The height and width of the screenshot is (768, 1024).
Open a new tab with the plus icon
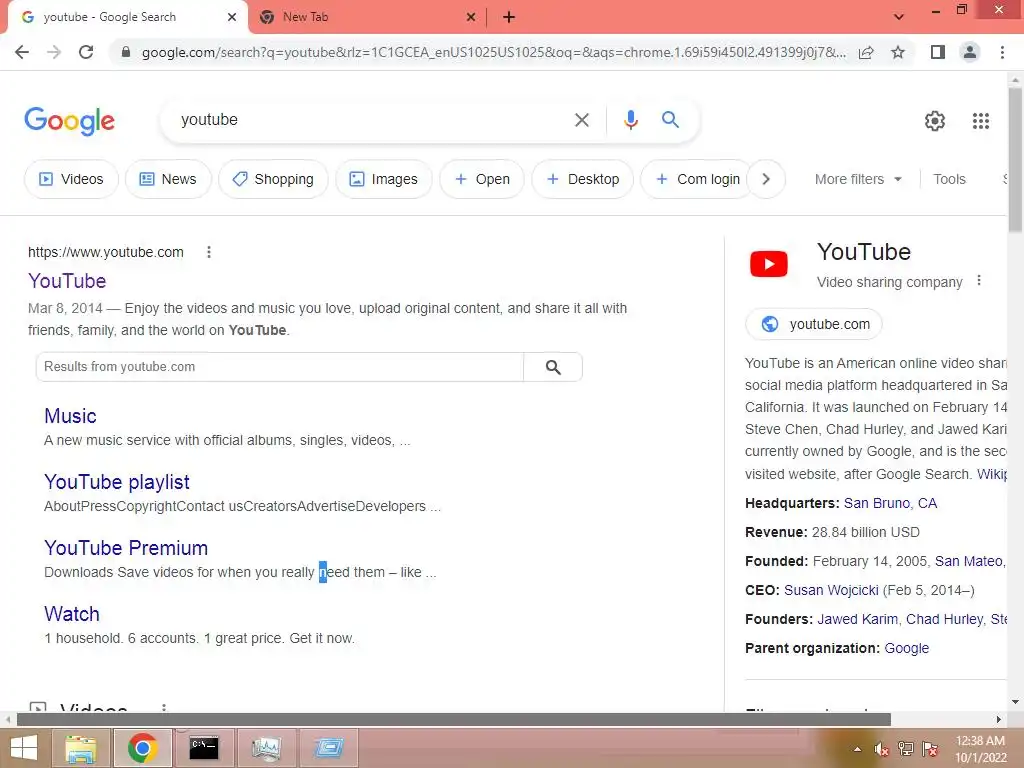pos(509,17)
